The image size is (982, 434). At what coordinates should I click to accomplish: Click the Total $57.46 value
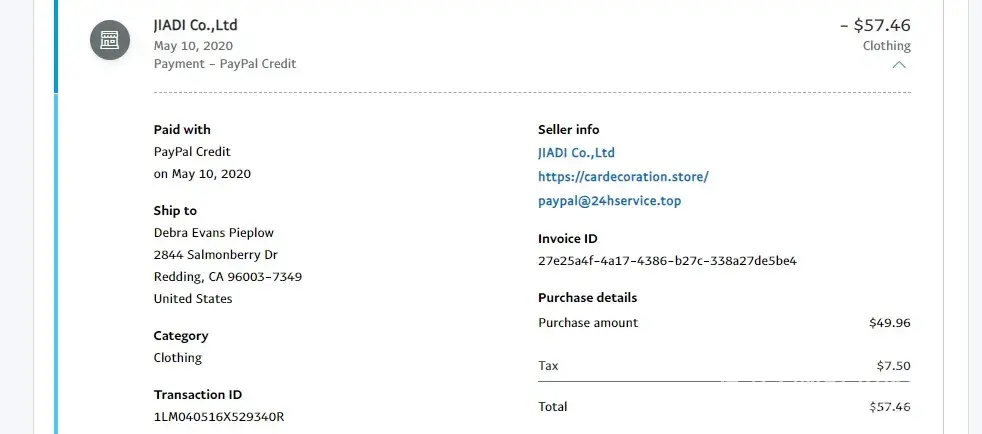(x=890, y=407)
